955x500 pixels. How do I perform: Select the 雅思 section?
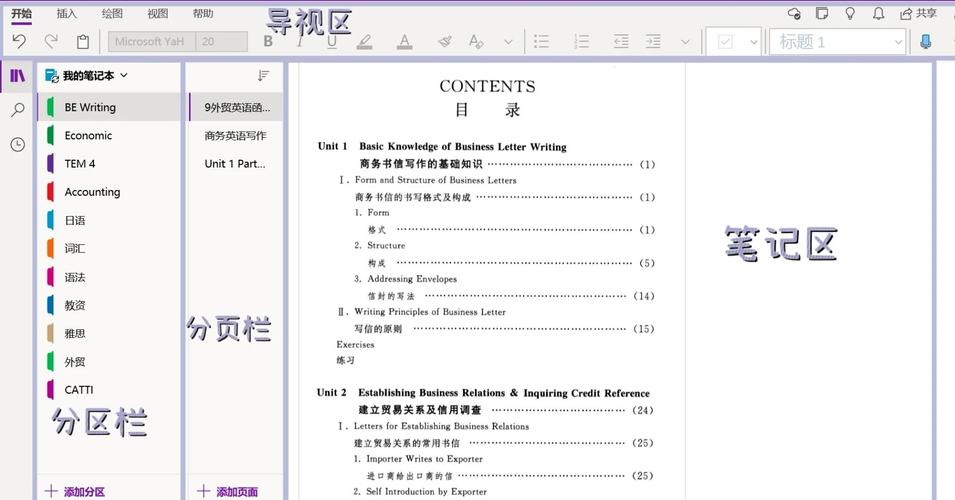109,333
